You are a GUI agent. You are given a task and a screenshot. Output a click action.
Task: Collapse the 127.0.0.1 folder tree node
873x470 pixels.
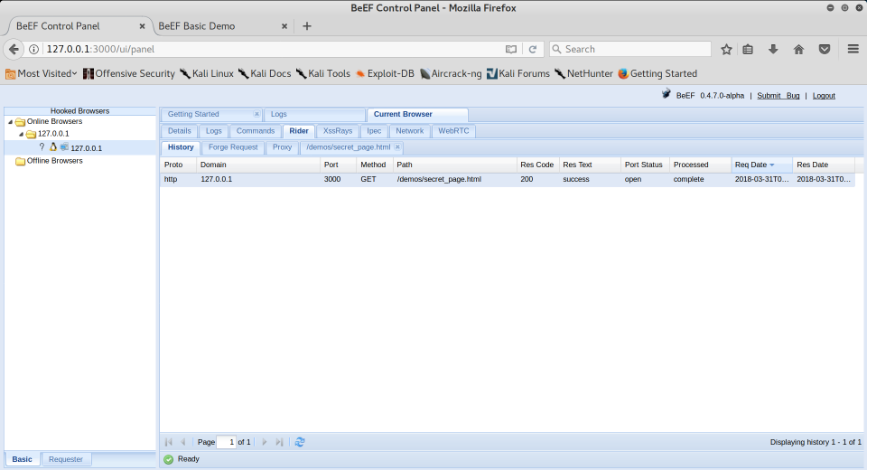(x=21, y=134)
